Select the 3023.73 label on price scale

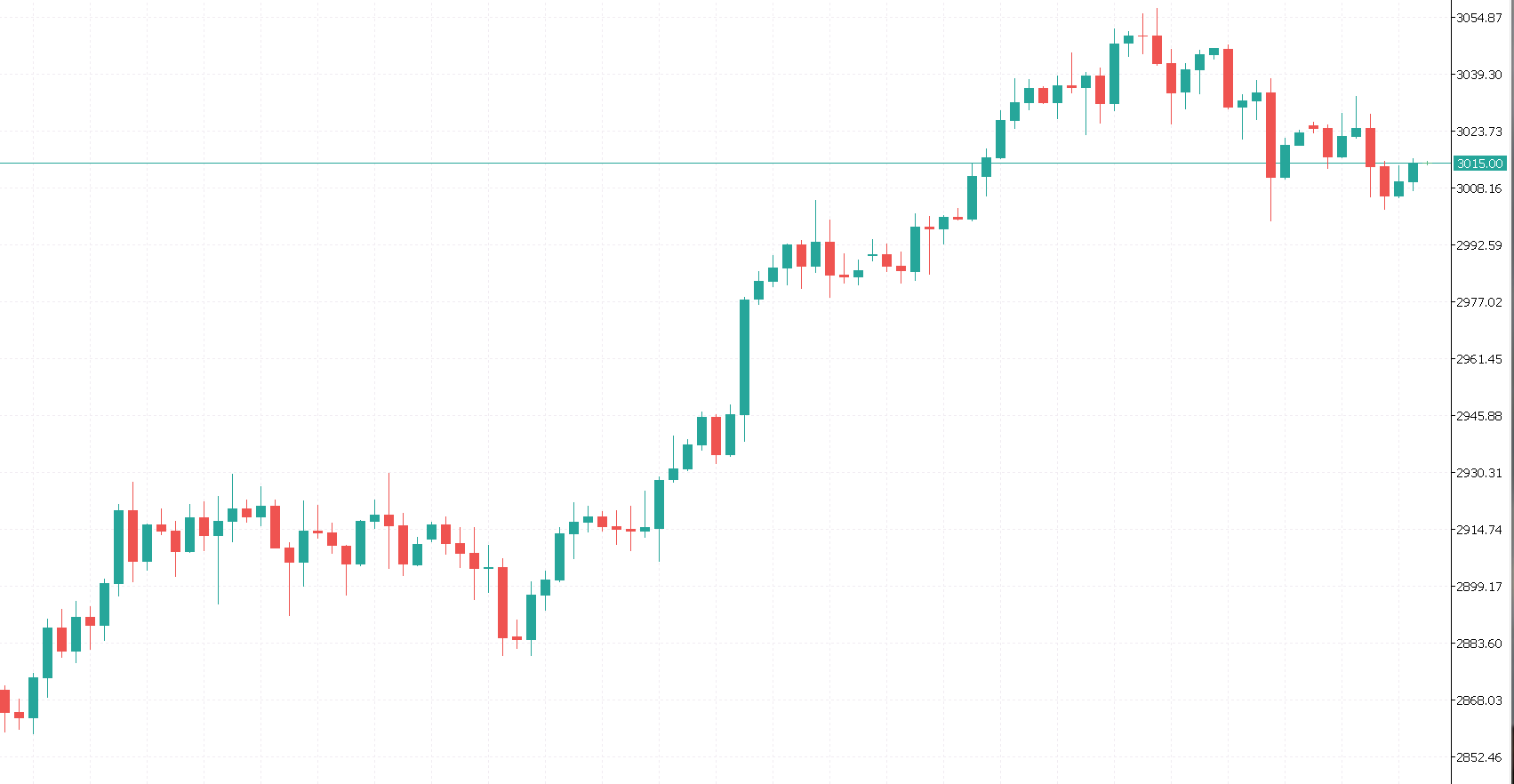click(1479, 132)
